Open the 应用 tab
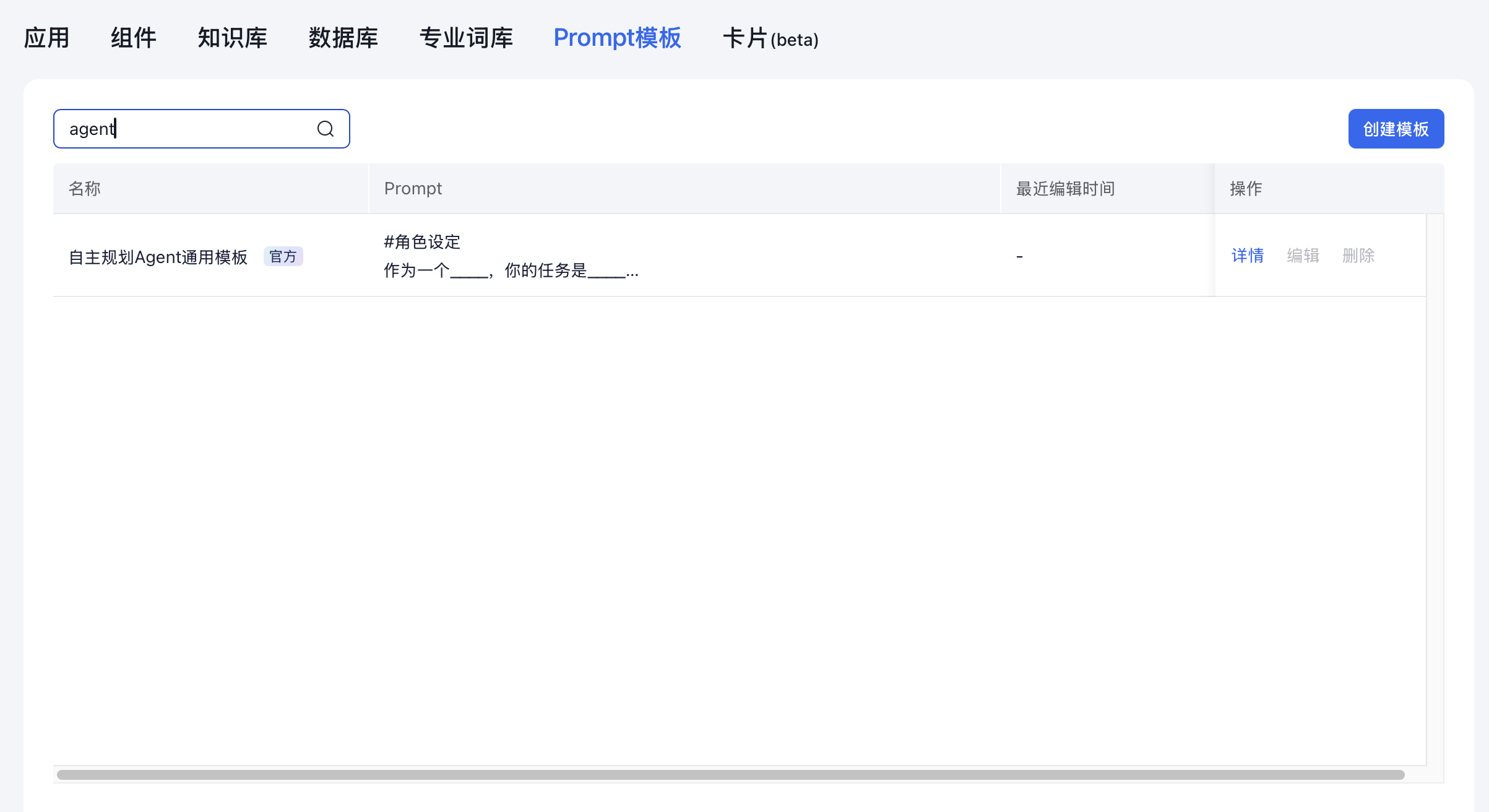Viewport: 1489px width, 812px height. click(x=46, y=38)
